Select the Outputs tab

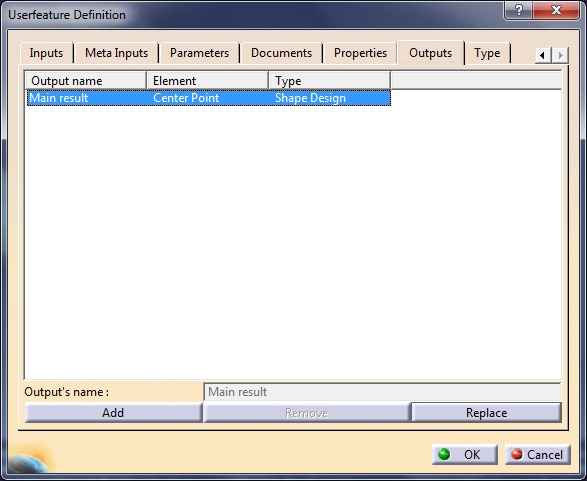click(x=431, y=53)
